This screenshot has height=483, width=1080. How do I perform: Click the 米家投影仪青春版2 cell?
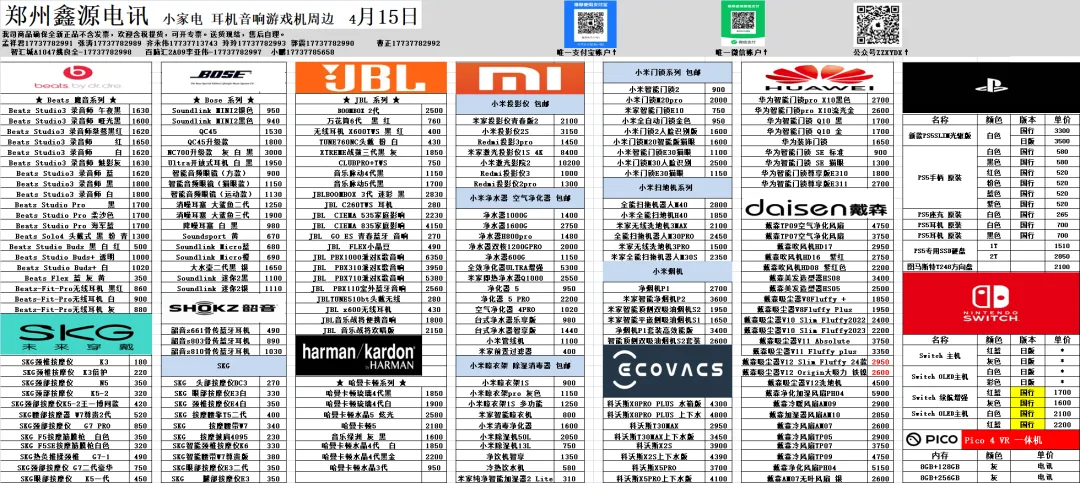(506, 121)
